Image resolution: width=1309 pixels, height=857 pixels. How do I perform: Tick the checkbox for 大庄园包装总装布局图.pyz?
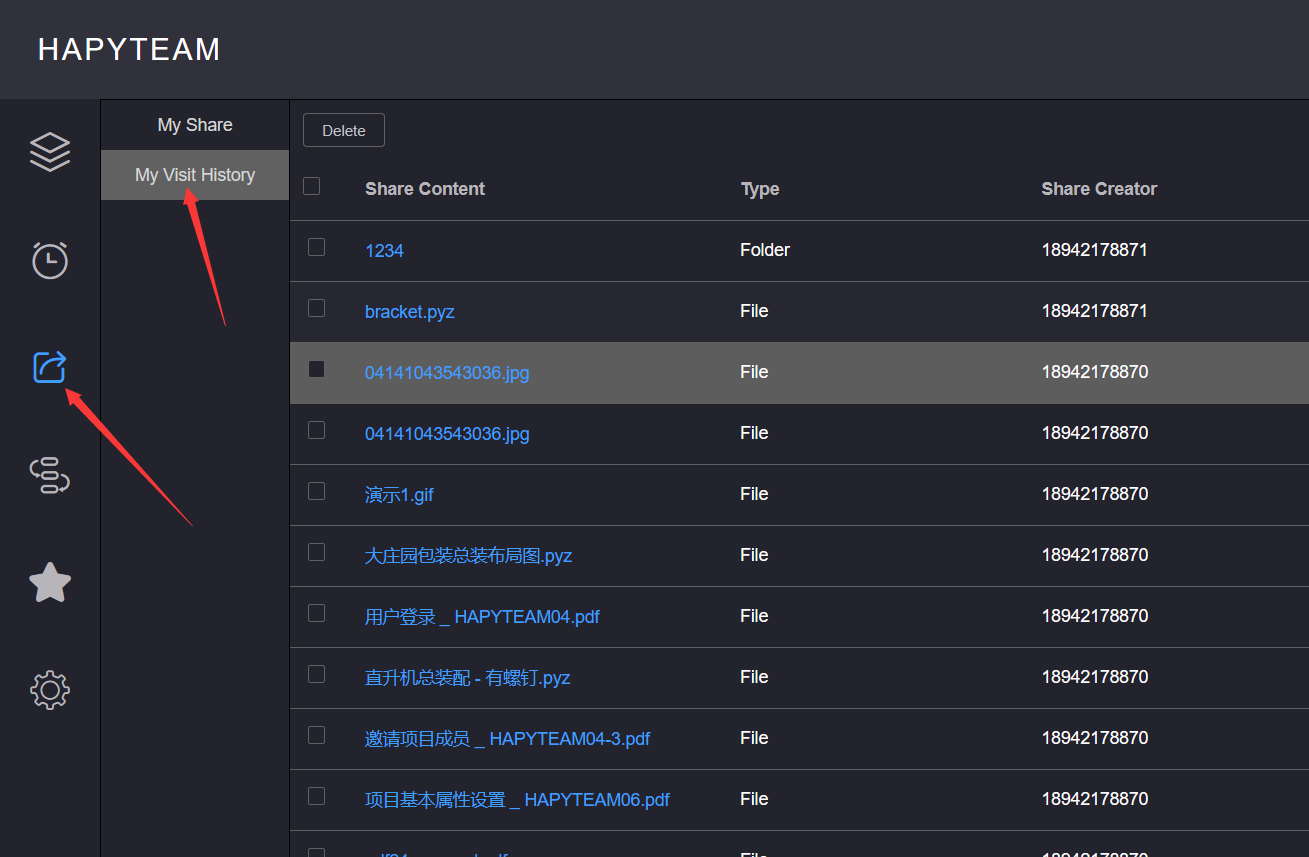point(317,552)
